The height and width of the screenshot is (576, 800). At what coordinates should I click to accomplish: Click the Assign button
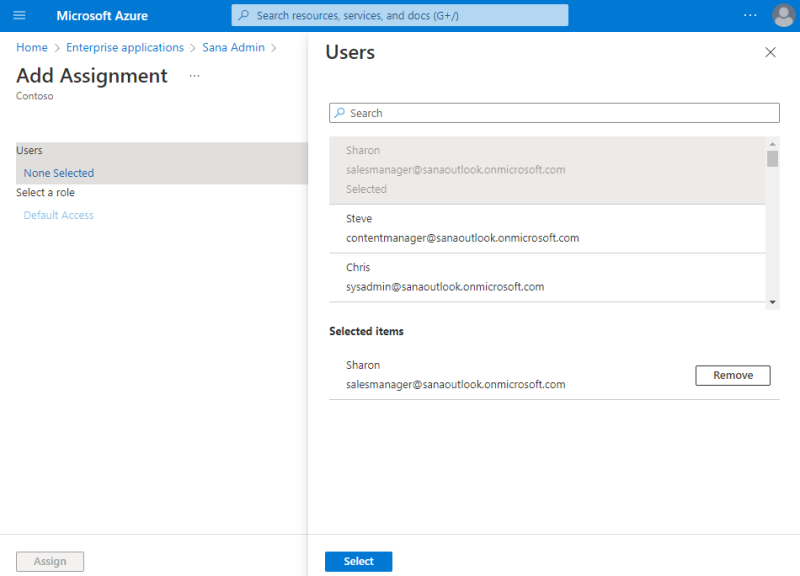point(50,562)
